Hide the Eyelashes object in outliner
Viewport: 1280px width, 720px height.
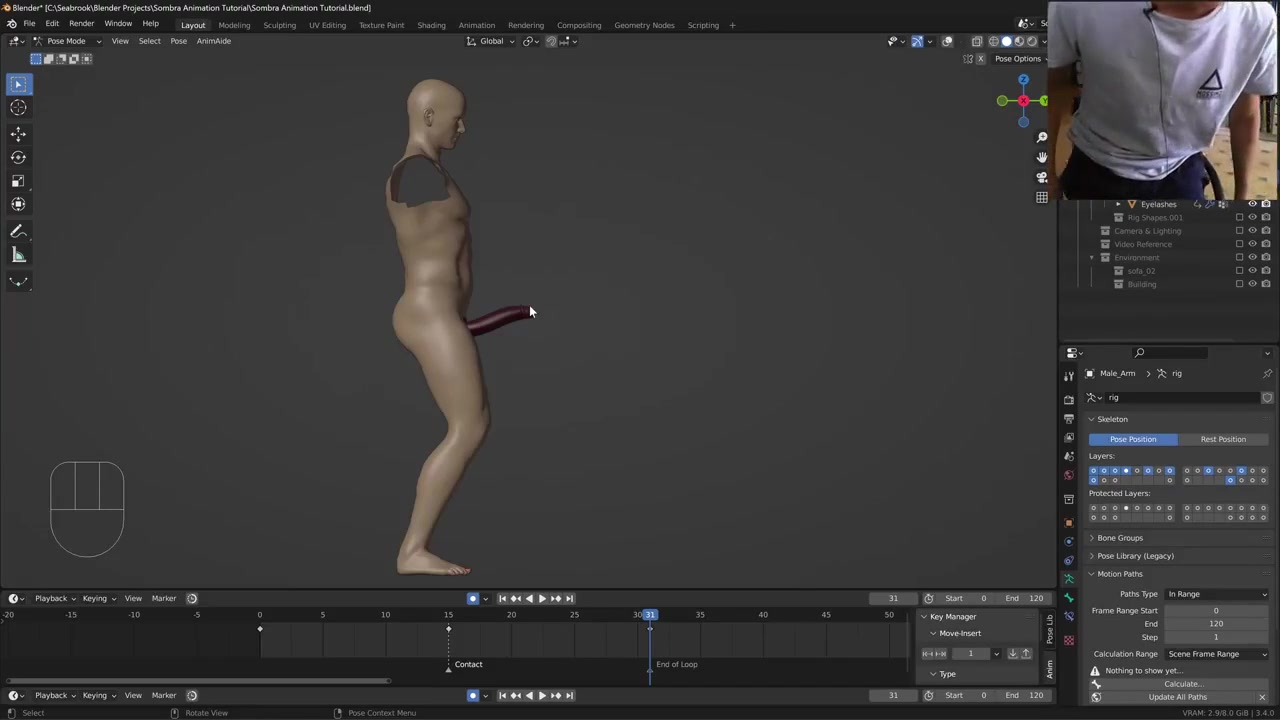coord(1252,204)
